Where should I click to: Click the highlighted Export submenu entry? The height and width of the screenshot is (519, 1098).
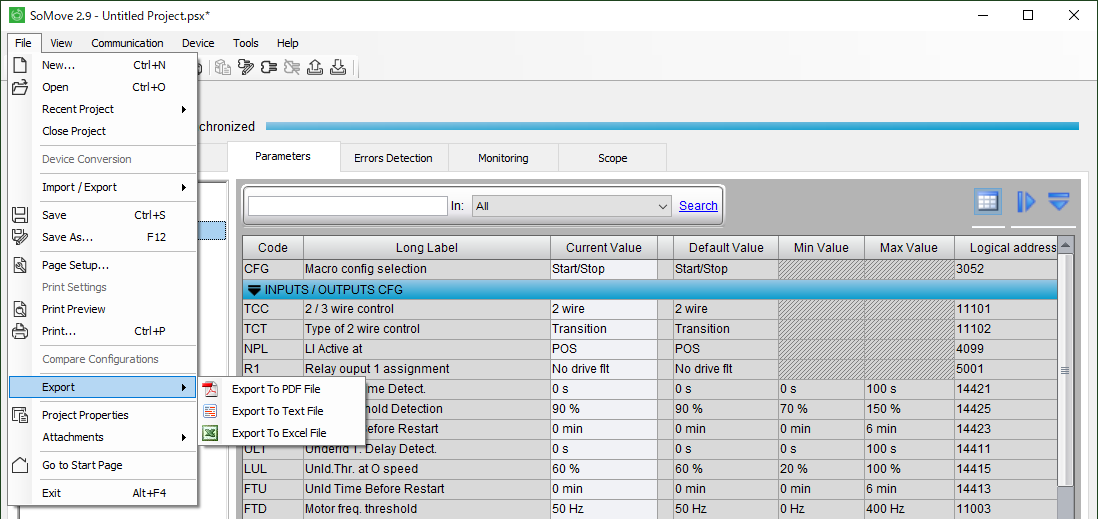click(102, 387)
